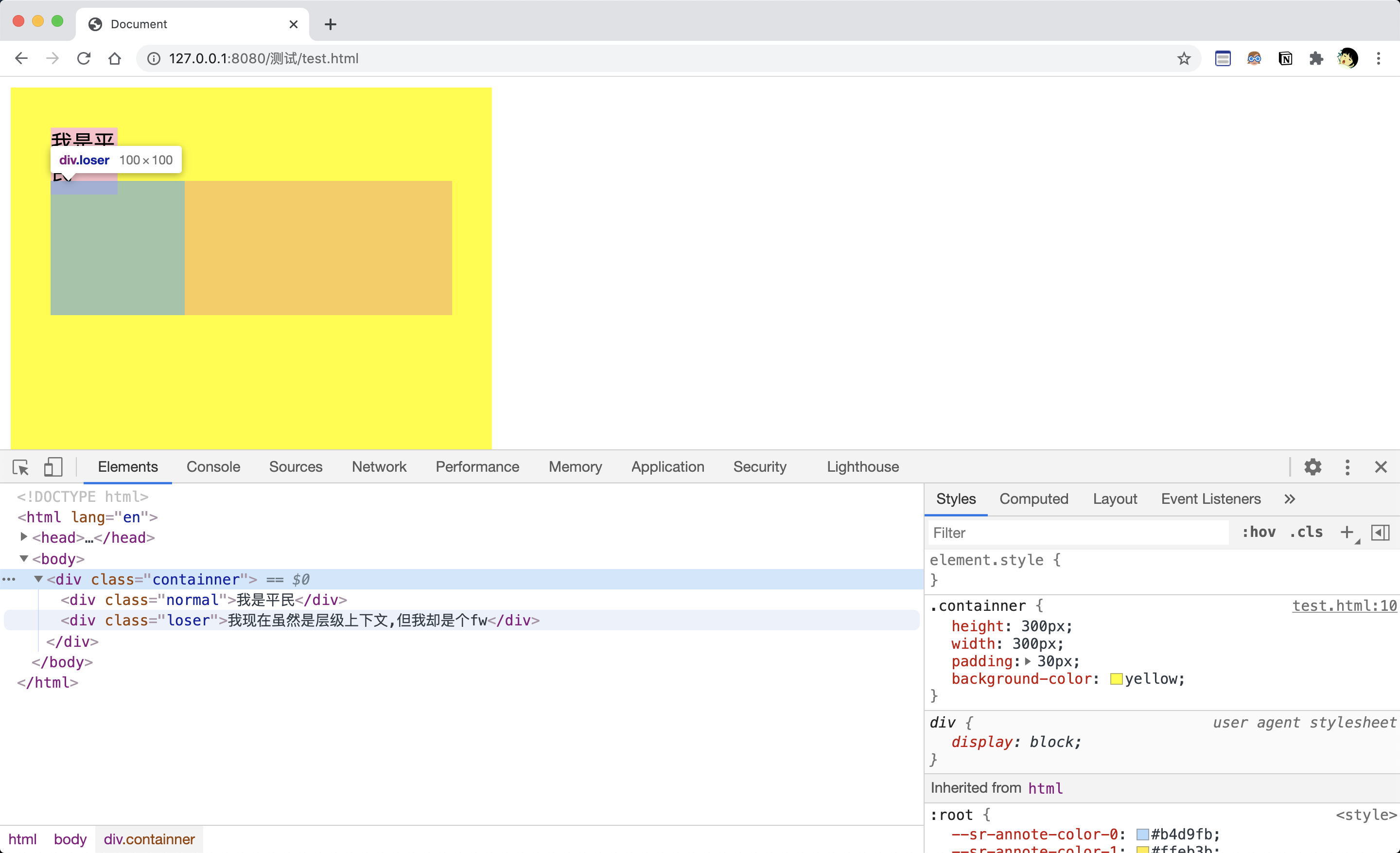Switch to the Console tab
The image size is (1400, 853).
tap(213, 467)
